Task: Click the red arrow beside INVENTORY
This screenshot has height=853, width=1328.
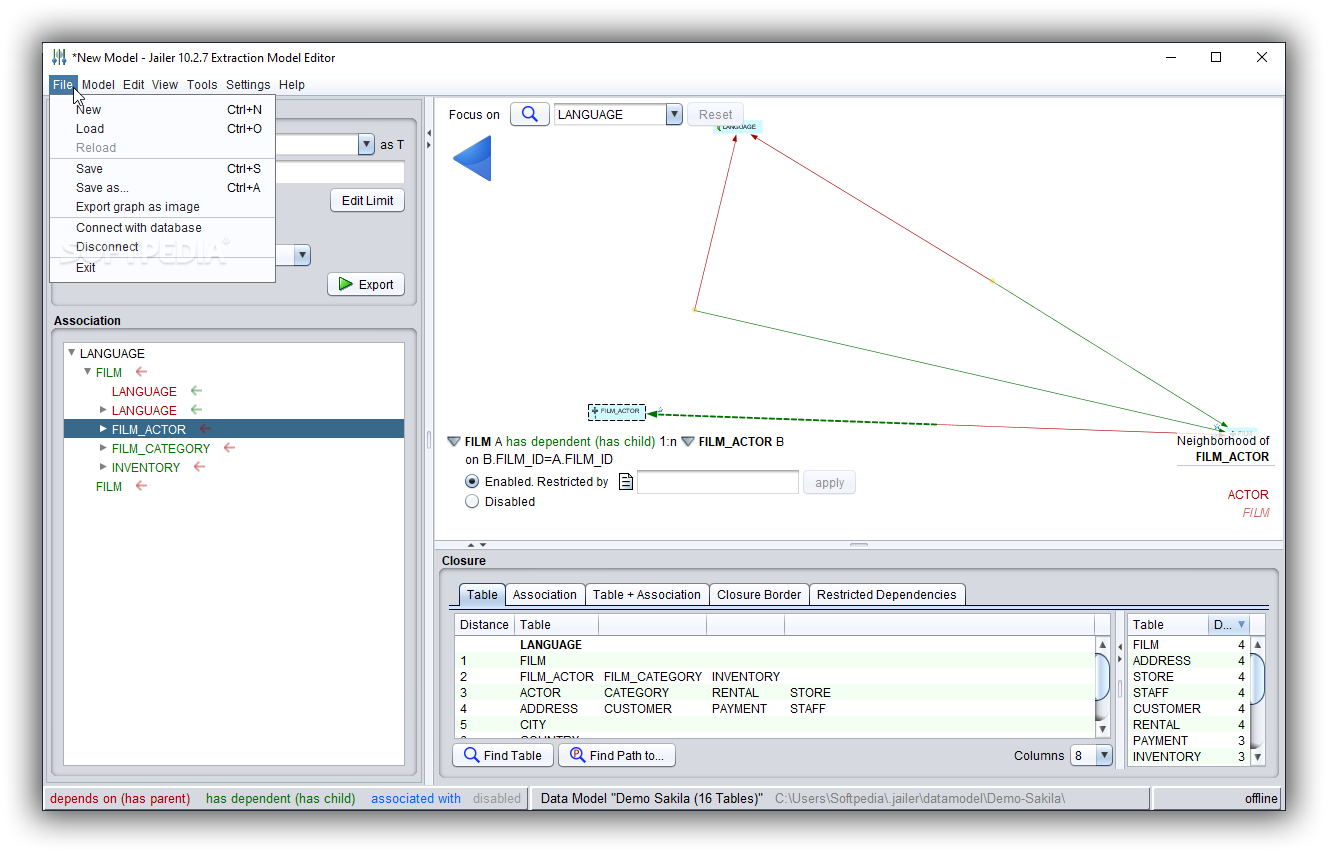Action: [x=200, y=467]
